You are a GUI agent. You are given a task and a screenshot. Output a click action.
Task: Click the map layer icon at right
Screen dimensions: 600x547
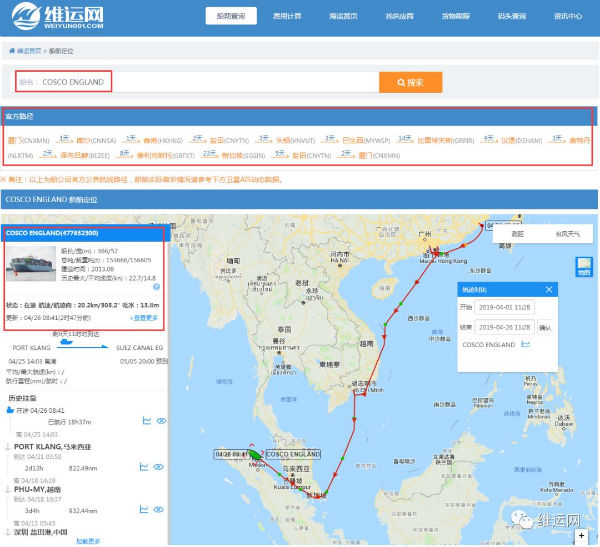click(x=584, y=265)
